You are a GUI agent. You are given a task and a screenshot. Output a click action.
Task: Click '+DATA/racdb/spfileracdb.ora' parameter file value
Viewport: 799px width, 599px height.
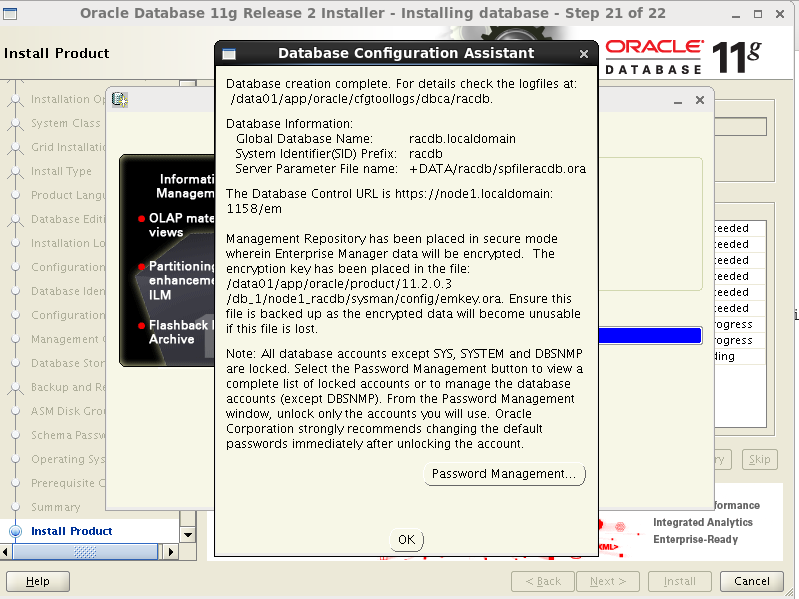pyautogui.click(x=497, y=169)
